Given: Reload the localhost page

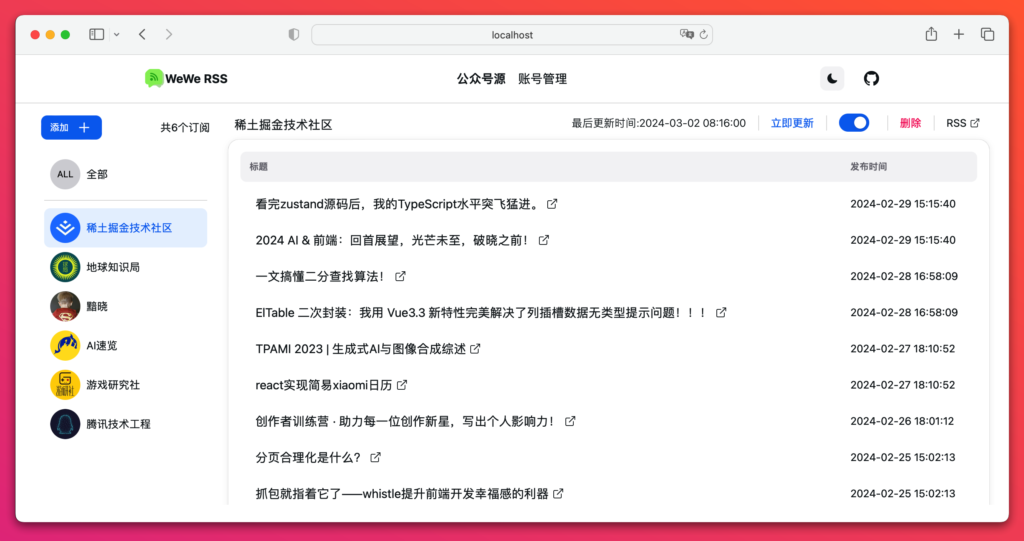Looking at the screenshot, I should click(703, 35).
